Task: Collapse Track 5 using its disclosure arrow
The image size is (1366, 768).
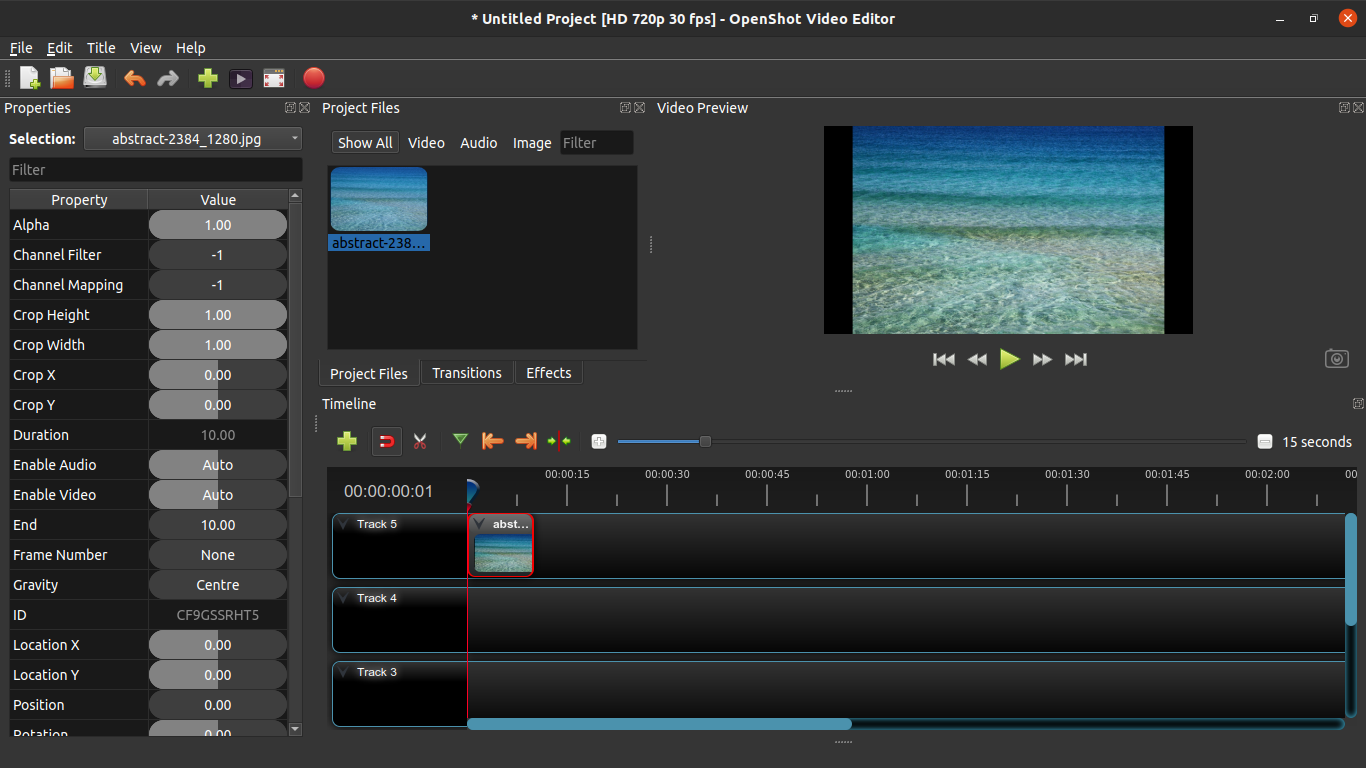Action: (x=345, y=524)
